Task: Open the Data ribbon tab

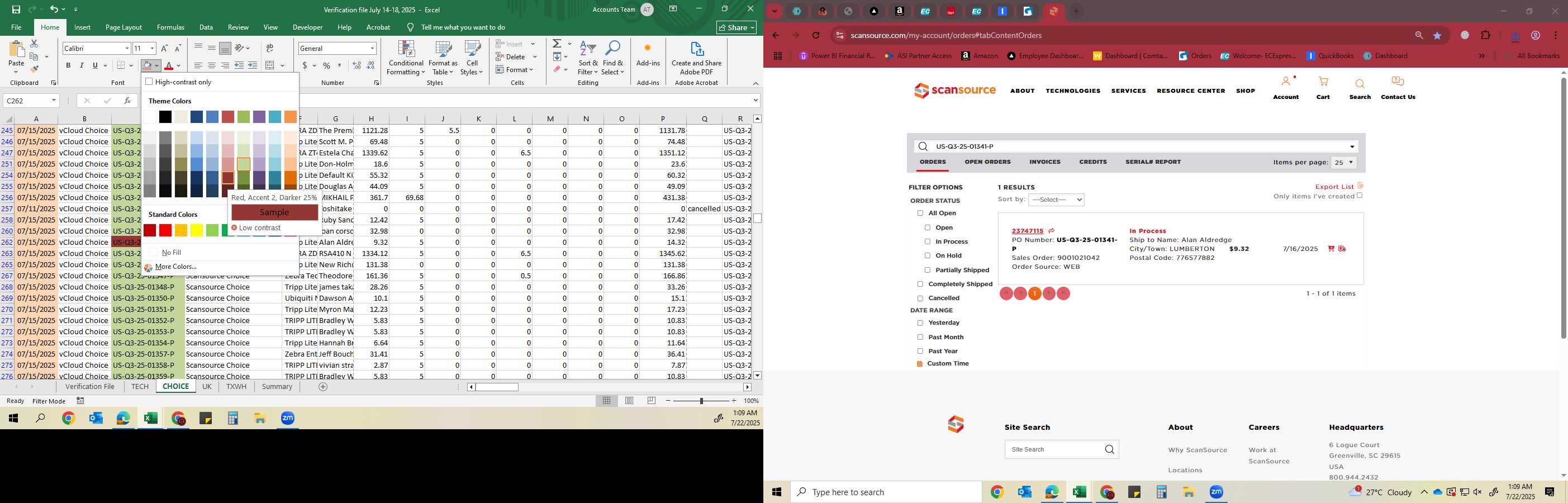Action: 206,27
